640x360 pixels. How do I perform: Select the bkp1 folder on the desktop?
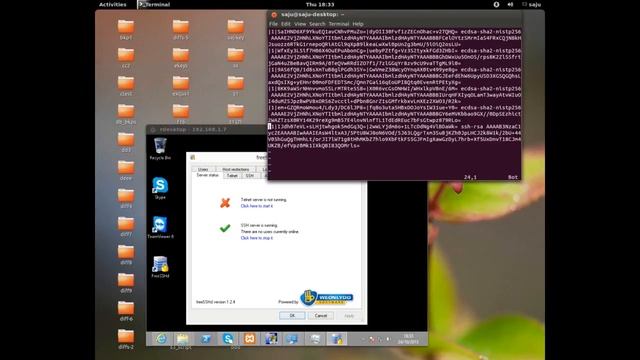pos(126,30)
